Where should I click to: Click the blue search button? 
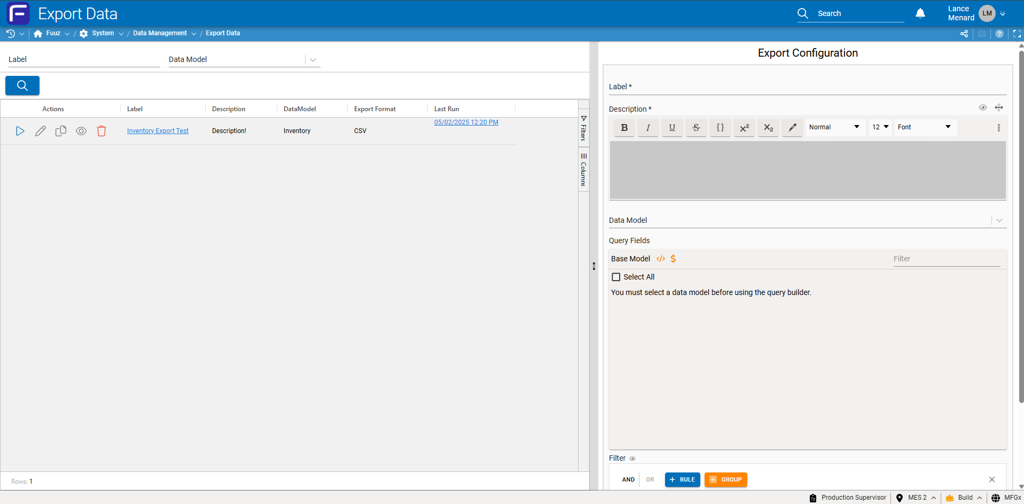(x=22, y=86)
